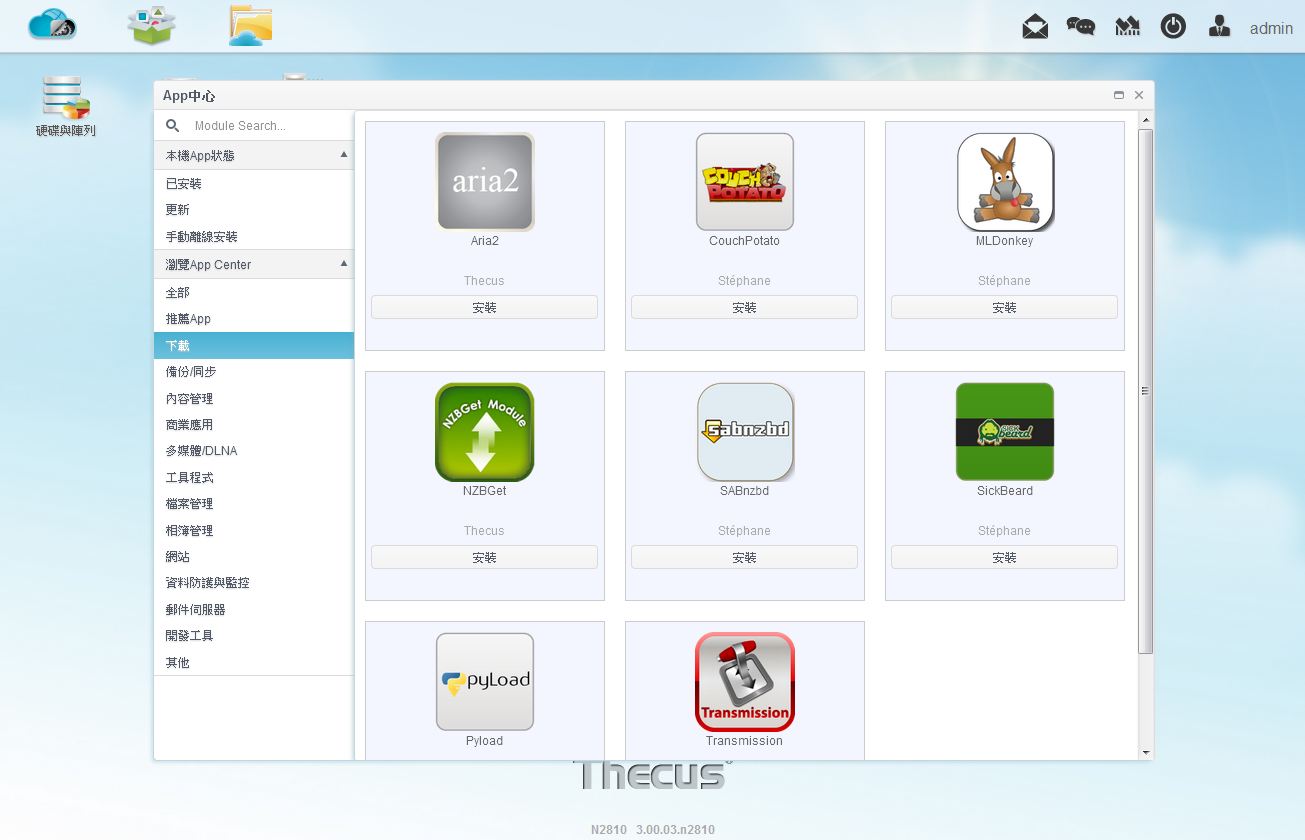The width and height of the screenshot is (1305, 840).
Task: Click the Pyload app name label
Action: tap(485, 741)
